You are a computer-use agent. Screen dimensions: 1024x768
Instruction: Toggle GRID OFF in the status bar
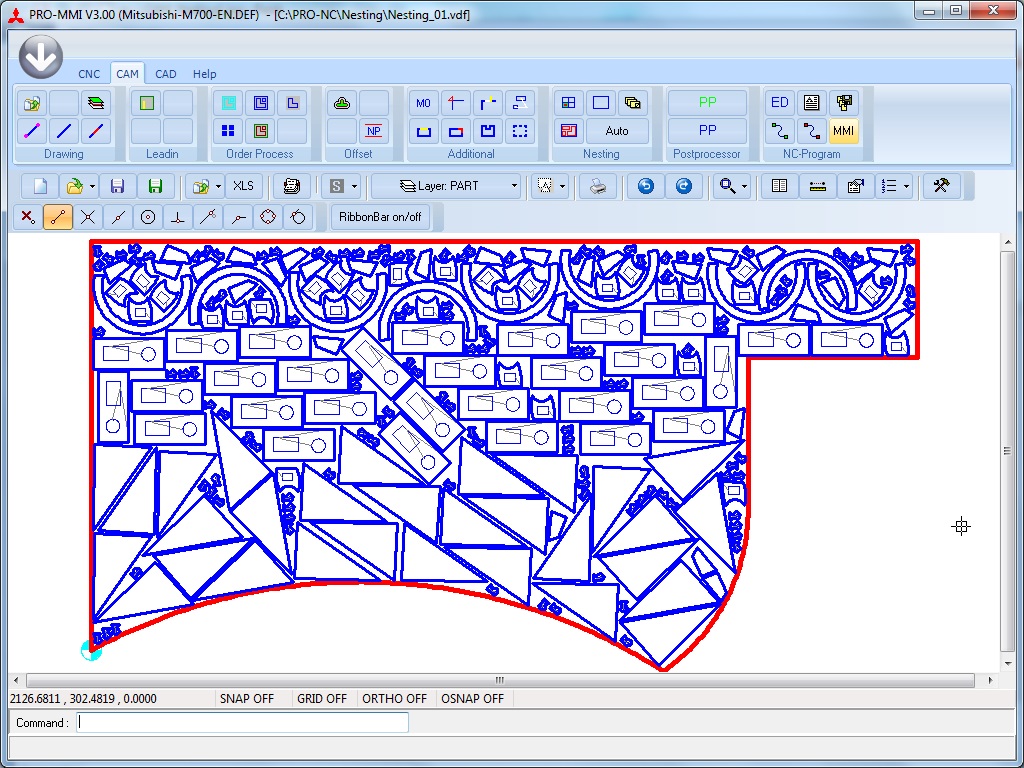[322, 699]
